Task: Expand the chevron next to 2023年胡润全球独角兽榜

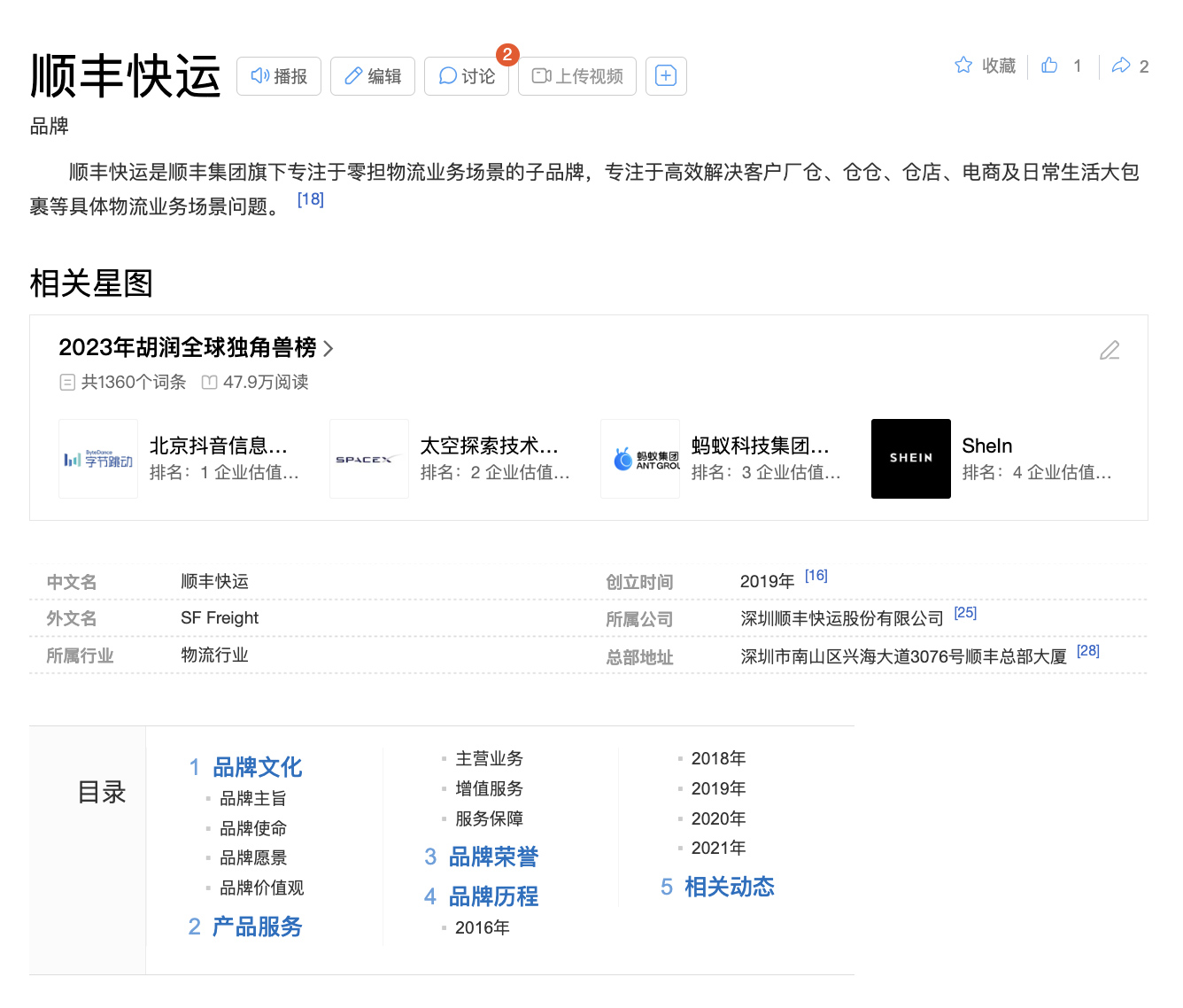Action: [x=329, y=348]
